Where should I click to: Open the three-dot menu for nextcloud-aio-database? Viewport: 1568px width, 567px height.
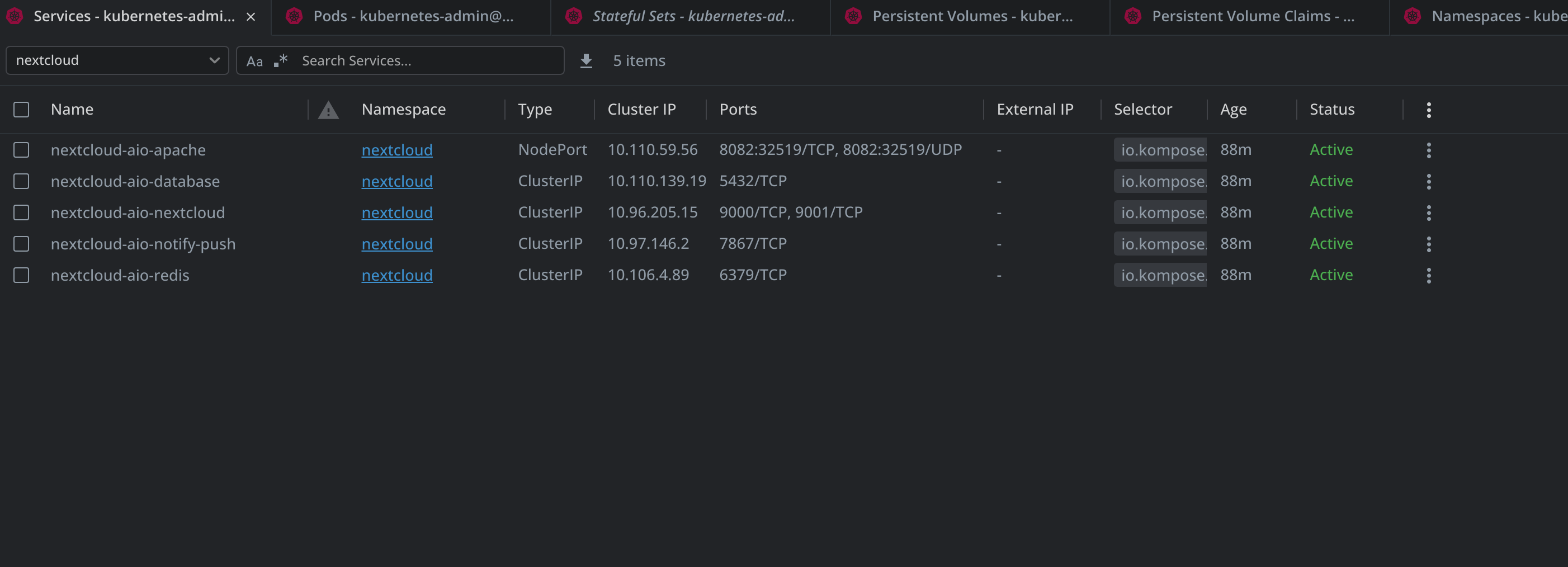[1428, 181]
